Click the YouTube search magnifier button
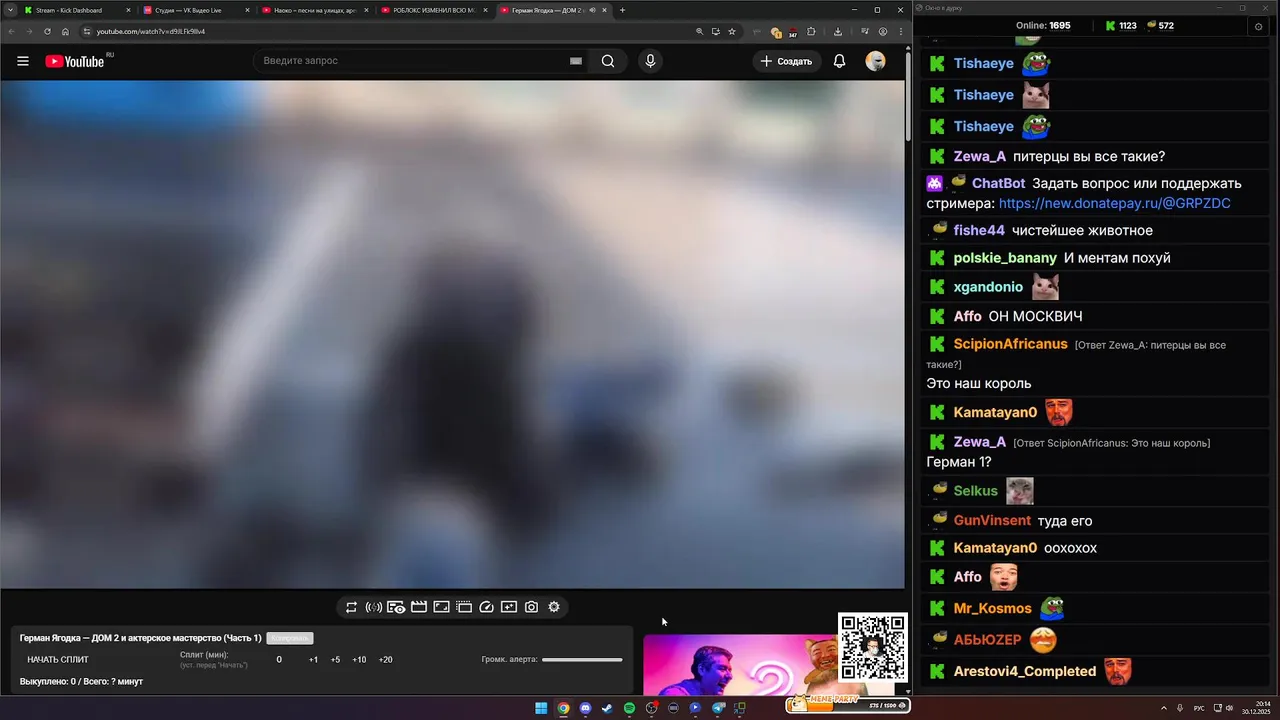 (608, 61)
